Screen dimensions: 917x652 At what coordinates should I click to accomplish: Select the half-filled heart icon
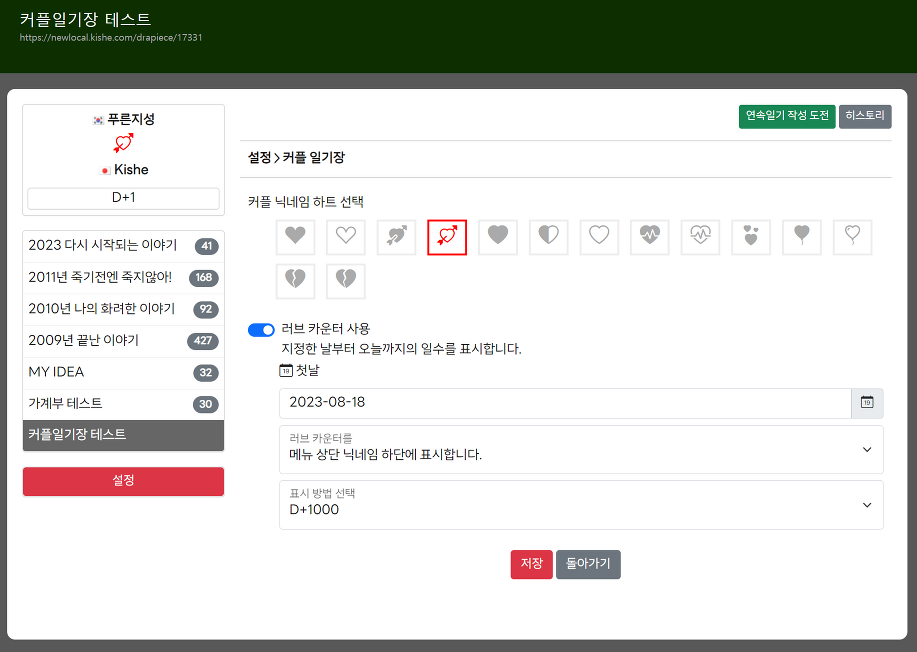tap(548, 237)
